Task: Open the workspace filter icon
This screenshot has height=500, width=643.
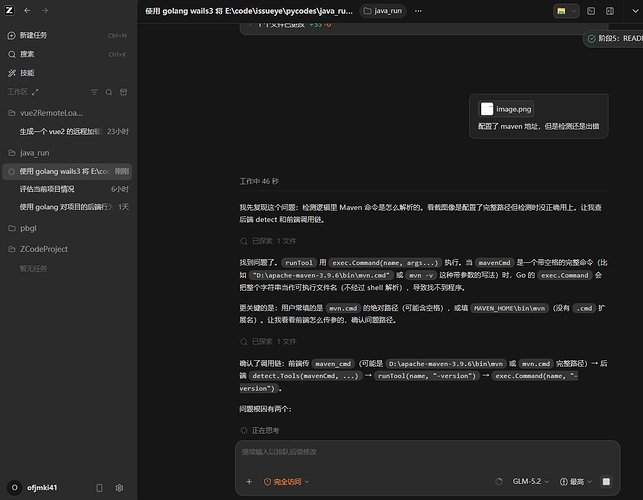Action: (x=94, y=92)
